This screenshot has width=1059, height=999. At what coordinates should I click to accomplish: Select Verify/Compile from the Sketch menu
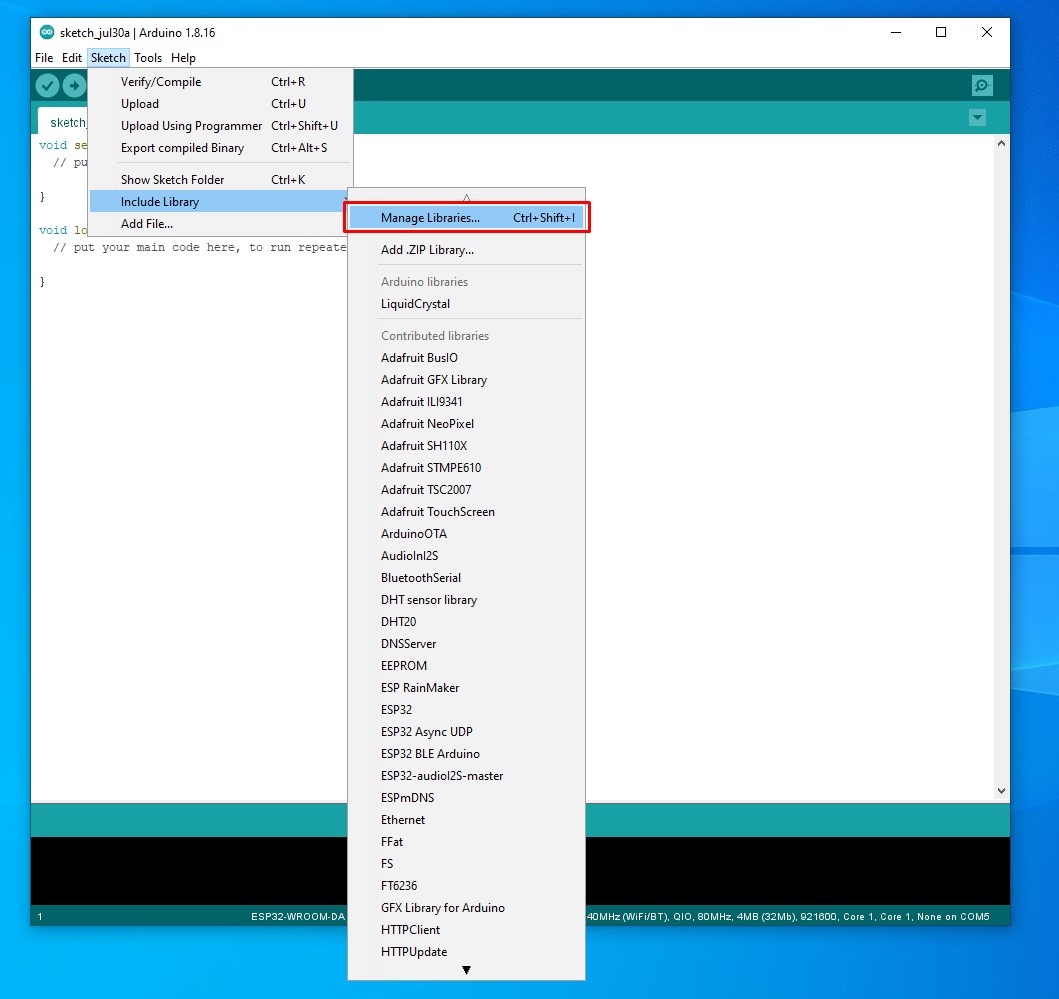tap(161, 82)
